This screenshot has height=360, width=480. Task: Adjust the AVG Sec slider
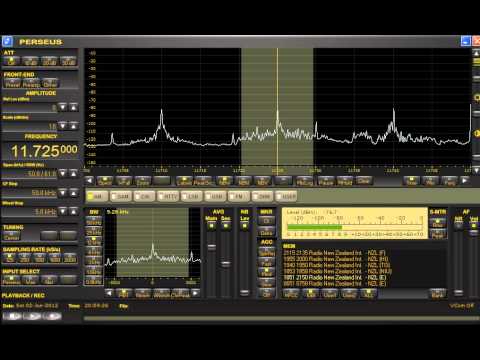click(x=226, y=264)
